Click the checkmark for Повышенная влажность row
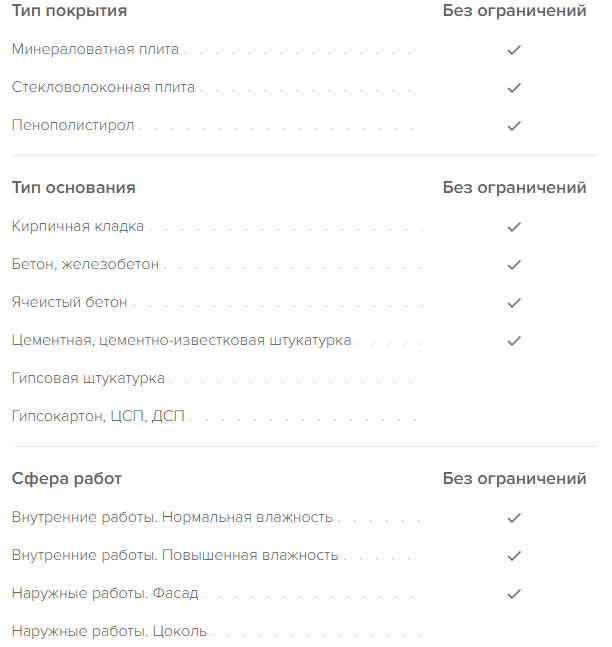Screen dimensions: 612x647 click(x=514, y=556)
